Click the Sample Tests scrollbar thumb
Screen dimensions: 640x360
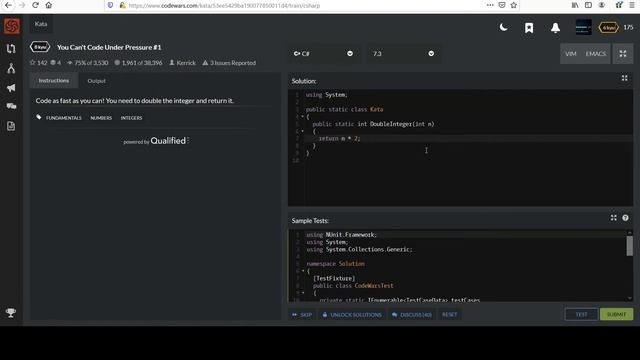(x=630, y=246)
